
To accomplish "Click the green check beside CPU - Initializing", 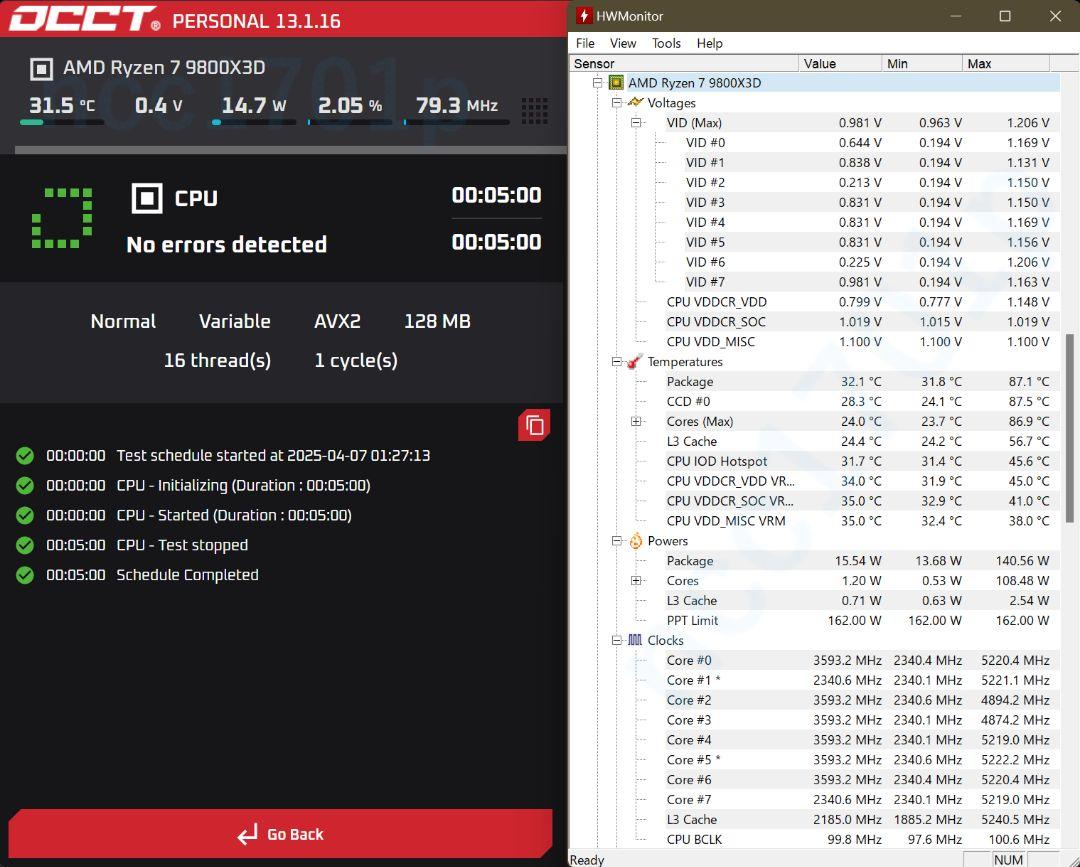I will pos(25,485).
